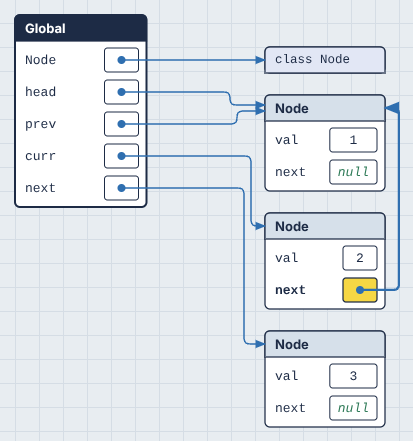Click header of Node with val 2
413x441 pixels.
pyautogui.click(x=325, y=226)
